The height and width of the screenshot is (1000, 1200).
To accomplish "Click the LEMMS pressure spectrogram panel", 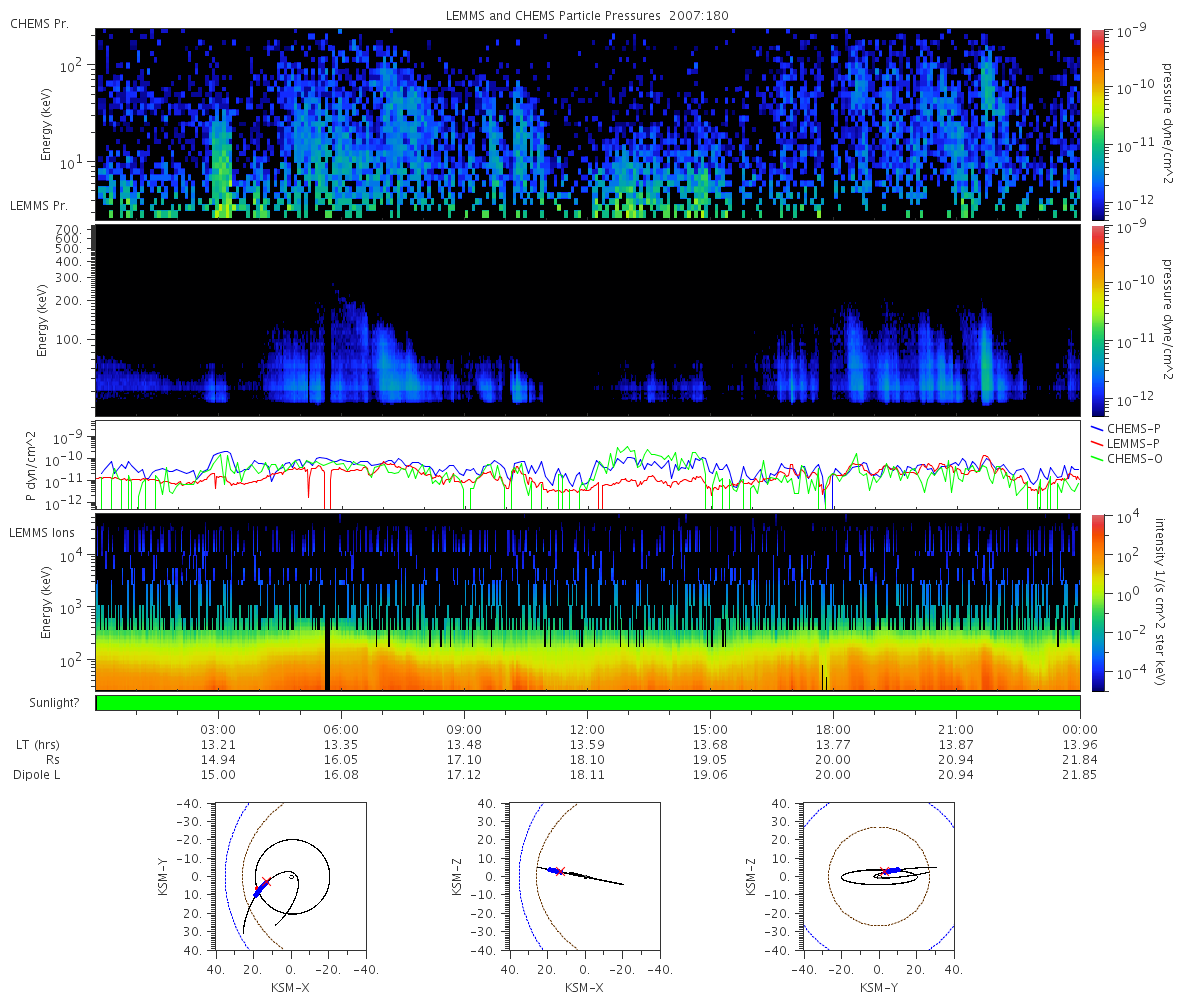I will (x=588, y=320).
